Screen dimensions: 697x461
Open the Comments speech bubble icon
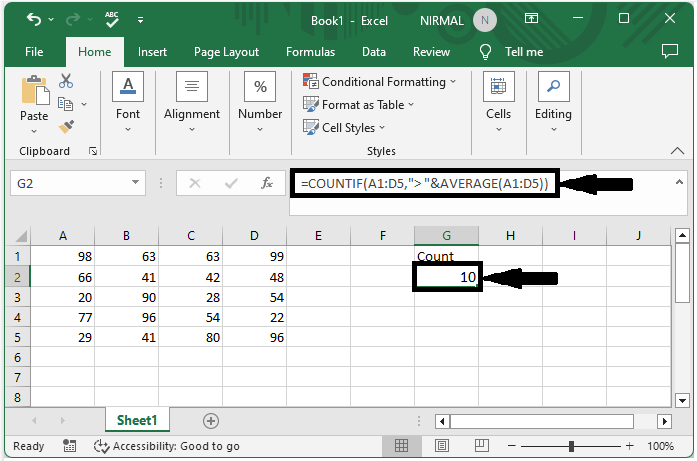pos(669,51)
